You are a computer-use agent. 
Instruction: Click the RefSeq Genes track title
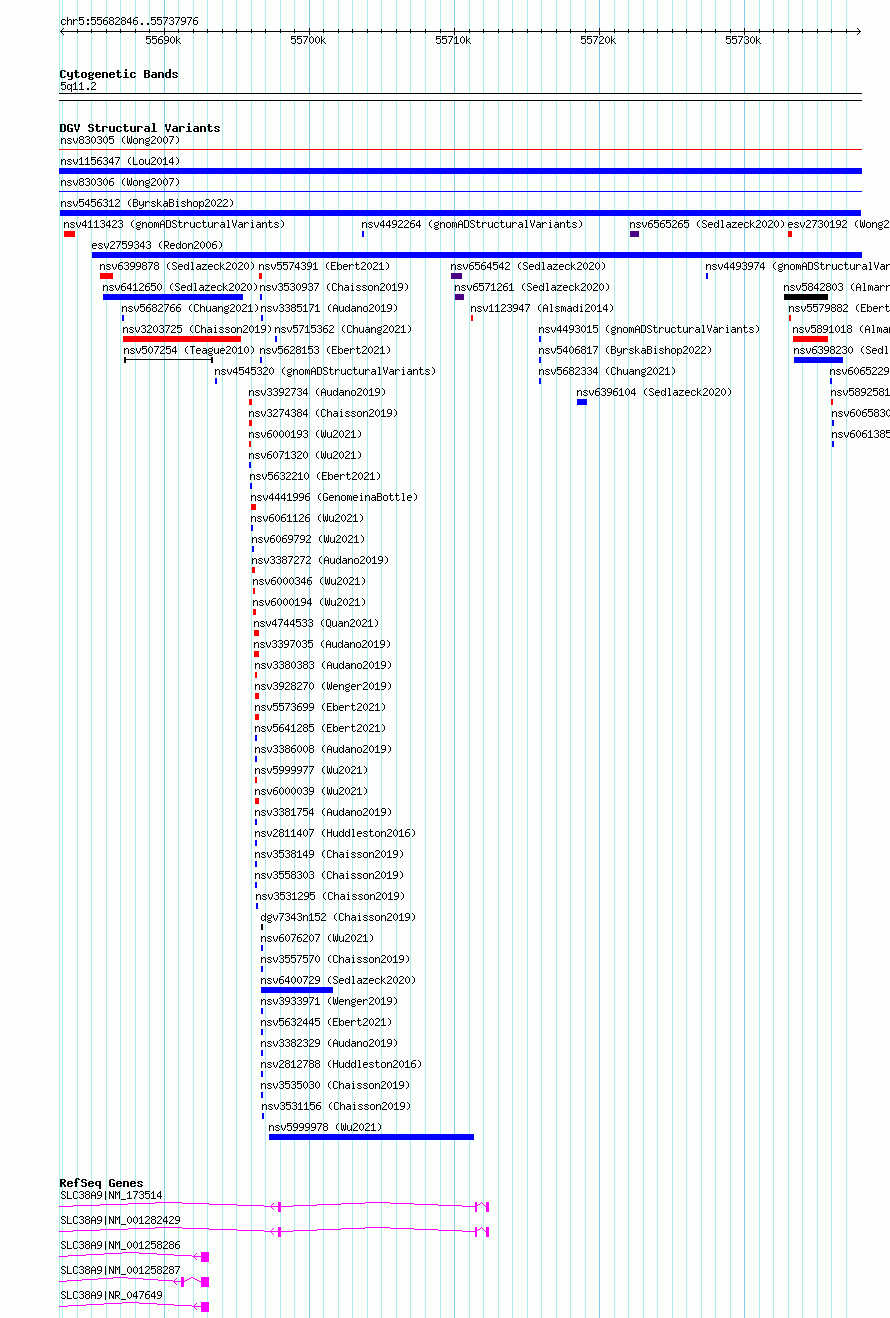101,1183
